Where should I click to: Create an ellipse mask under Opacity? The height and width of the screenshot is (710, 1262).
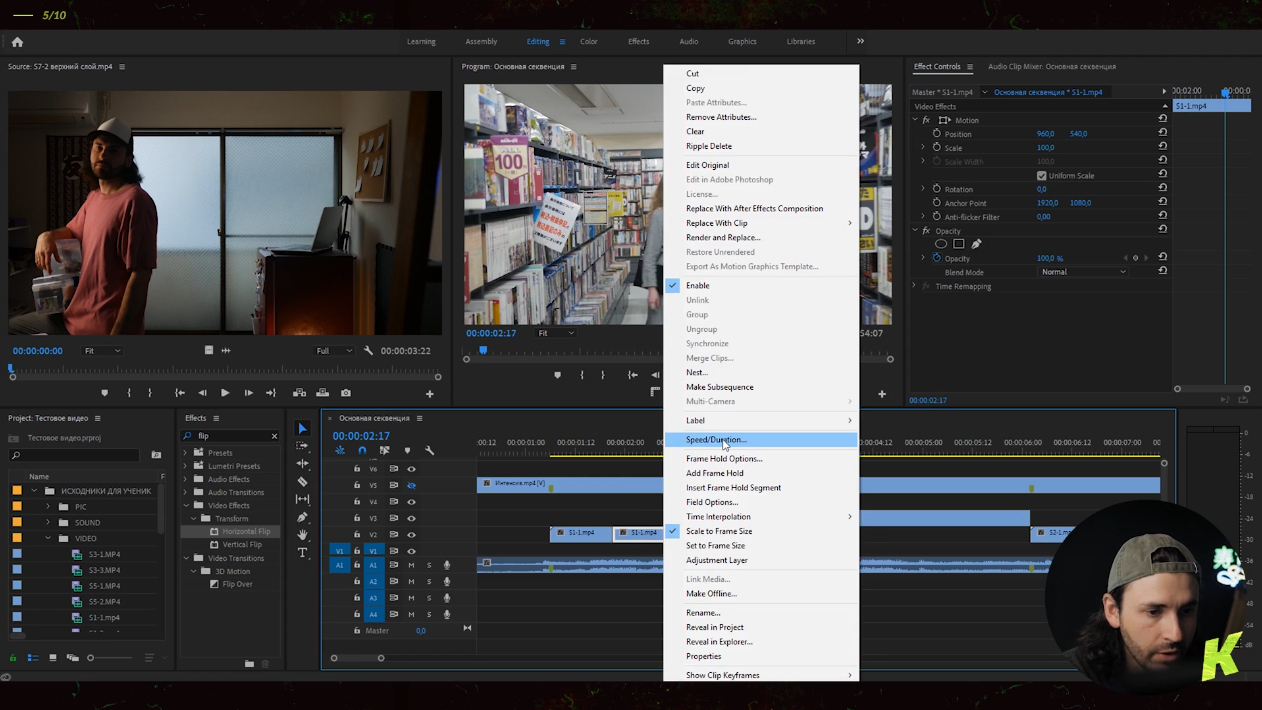(x=941, y=244)
